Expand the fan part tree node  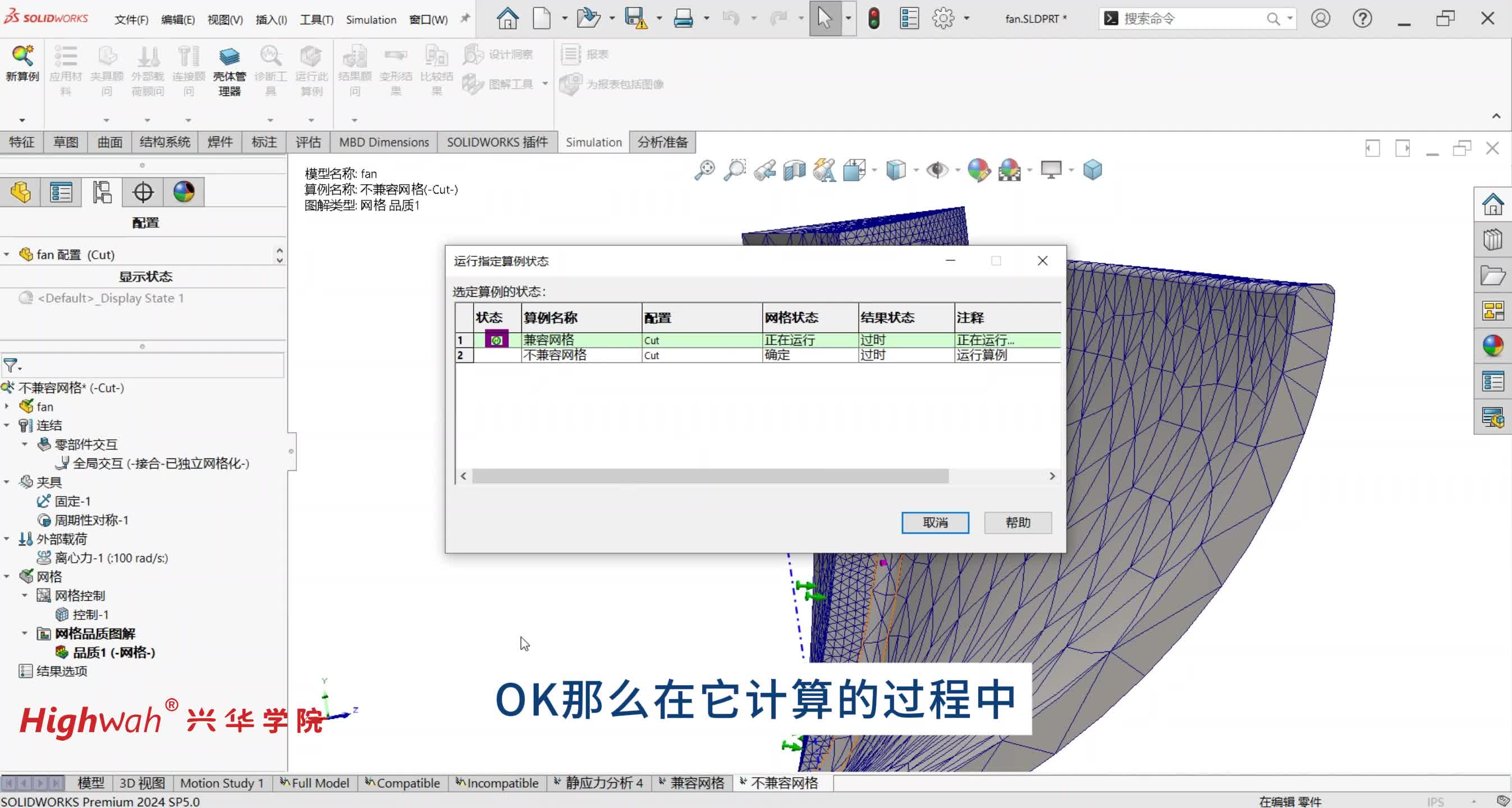(x=7, y=407)
